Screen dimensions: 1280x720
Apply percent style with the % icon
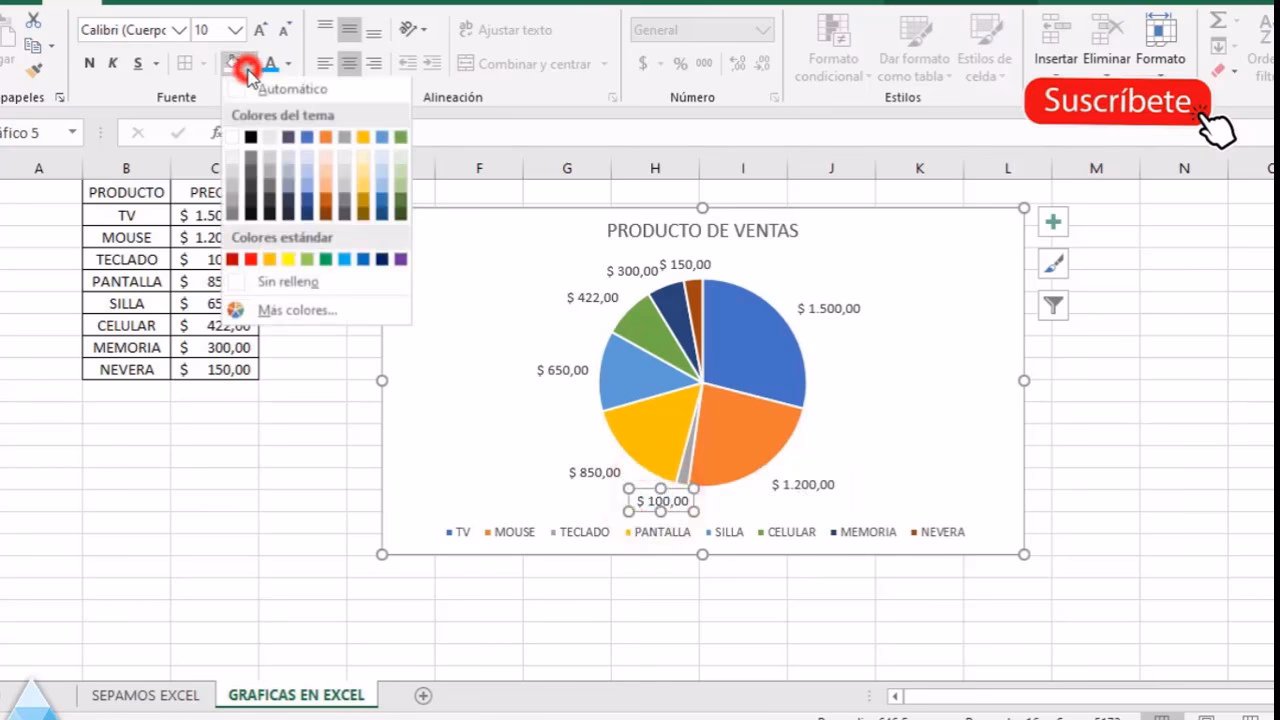[x=679, y=62]
